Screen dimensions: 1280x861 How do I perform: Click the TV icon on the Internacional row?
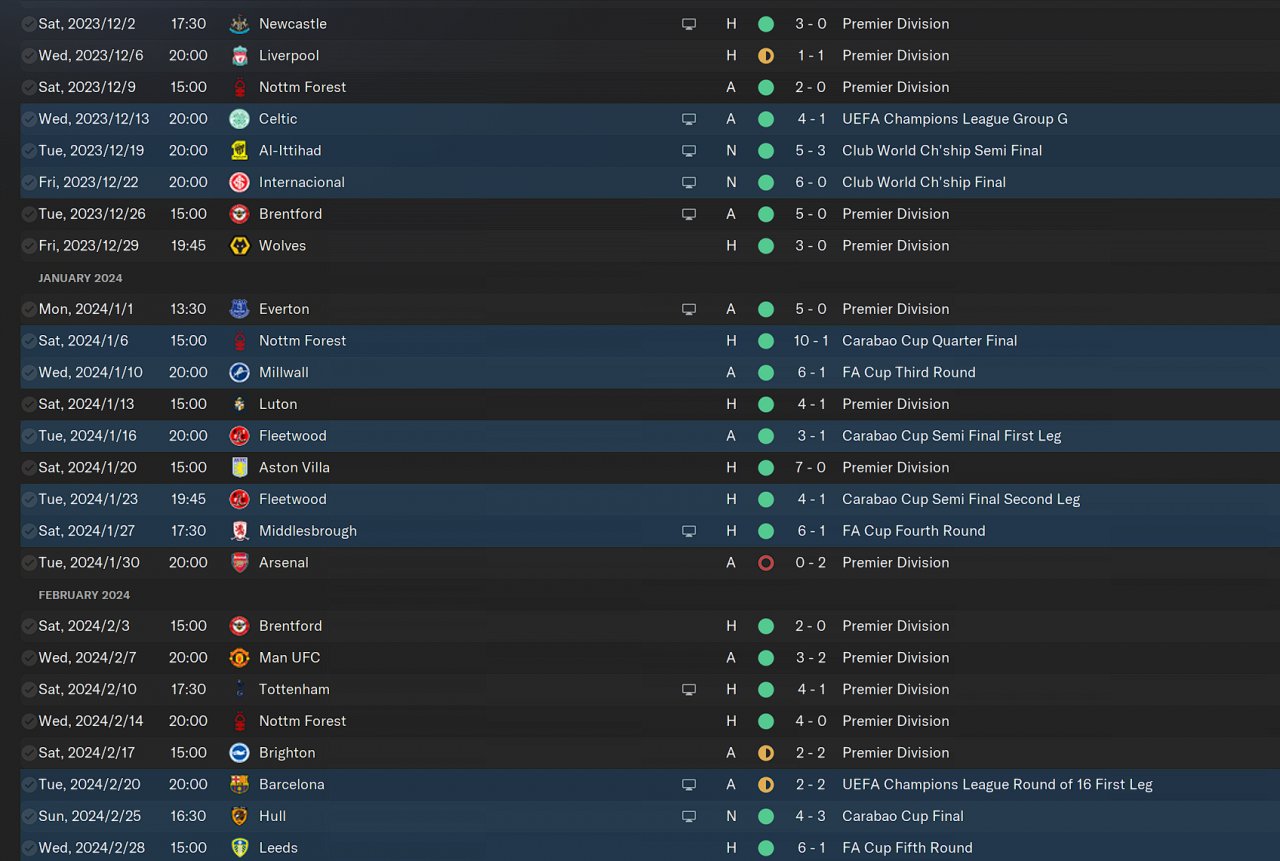tap(688, 183)
